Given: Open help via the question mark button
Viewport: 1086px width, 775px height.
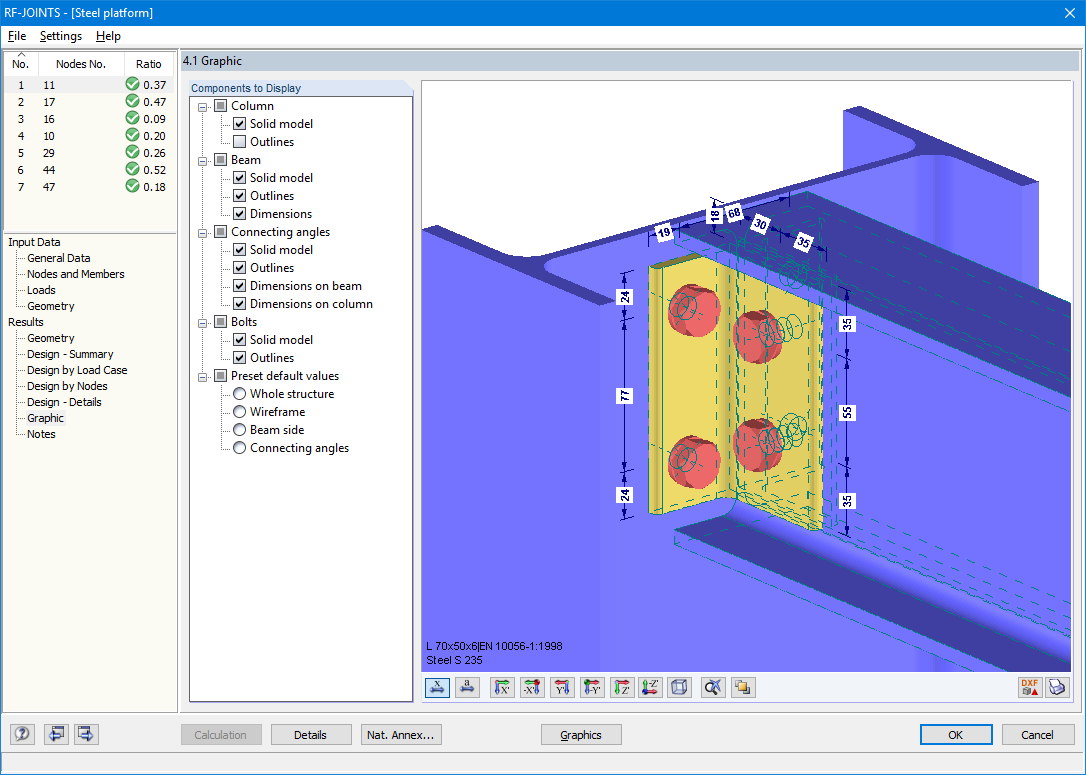Looking at the screenshot, I should 22,734.
